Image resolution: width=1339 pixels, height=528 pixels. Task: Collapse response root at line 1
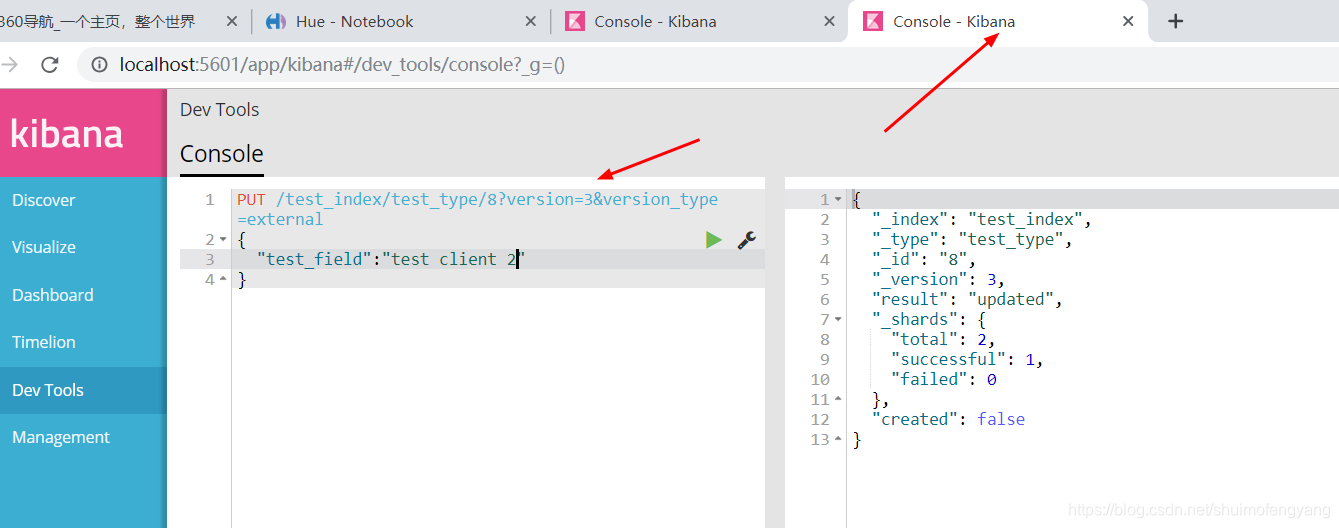click(838, 200)
